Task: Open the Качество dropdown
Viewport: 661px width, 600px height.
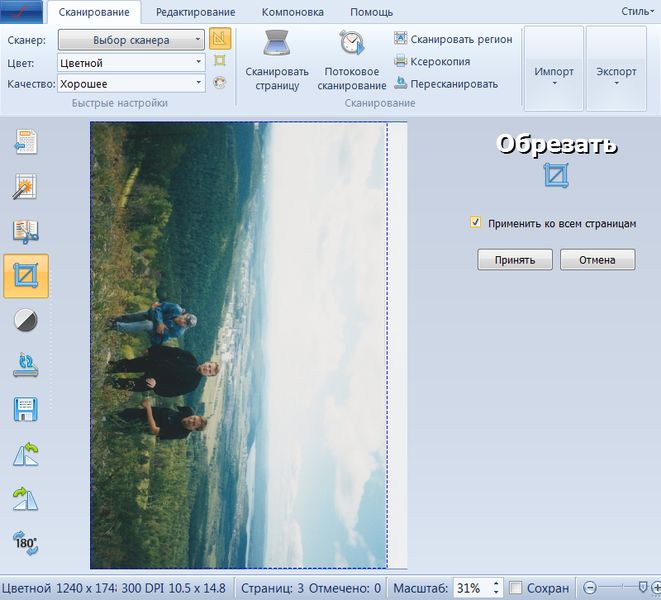Action: point(131,84)
